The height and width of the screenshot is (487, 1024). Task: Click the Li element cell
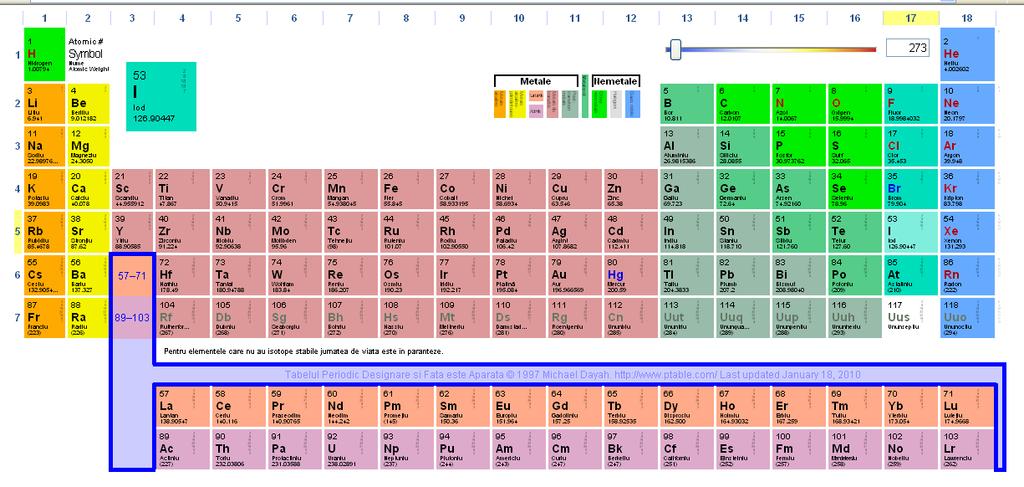(44, 104)
